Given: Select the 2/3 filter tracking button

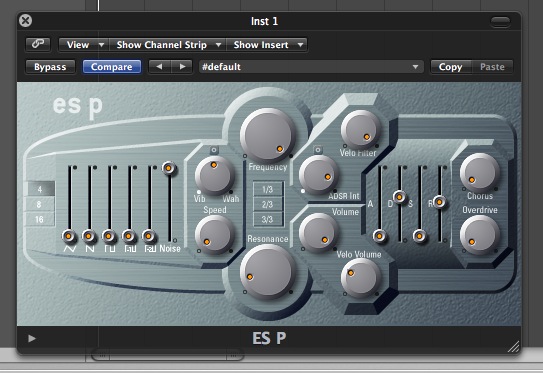Looking at the screenshot, I should pos(268,204).
